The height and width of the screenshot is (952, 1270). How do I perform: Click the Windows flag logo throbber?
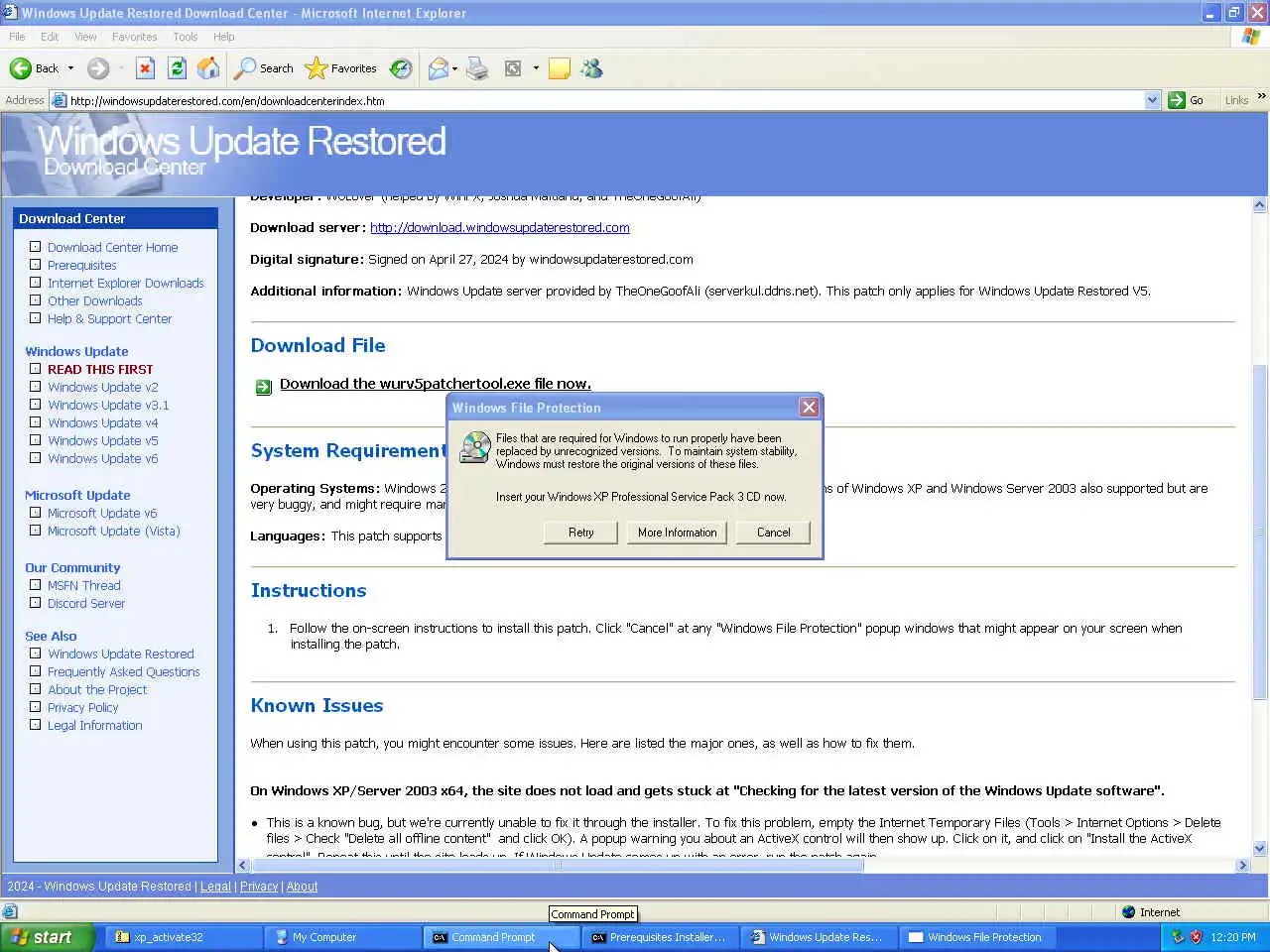click(x=1251, y=37)
